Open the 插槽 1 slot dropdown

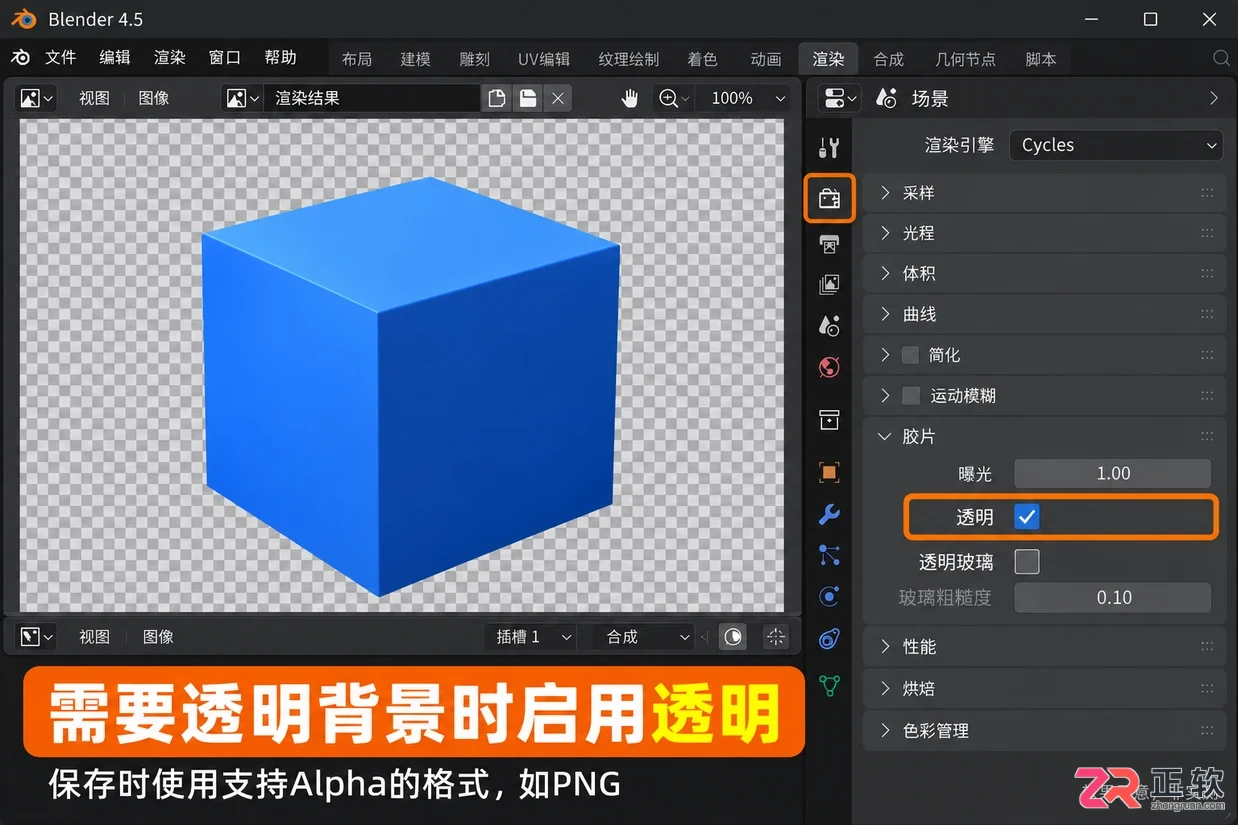pyautogui.click(x=530, y=636)
